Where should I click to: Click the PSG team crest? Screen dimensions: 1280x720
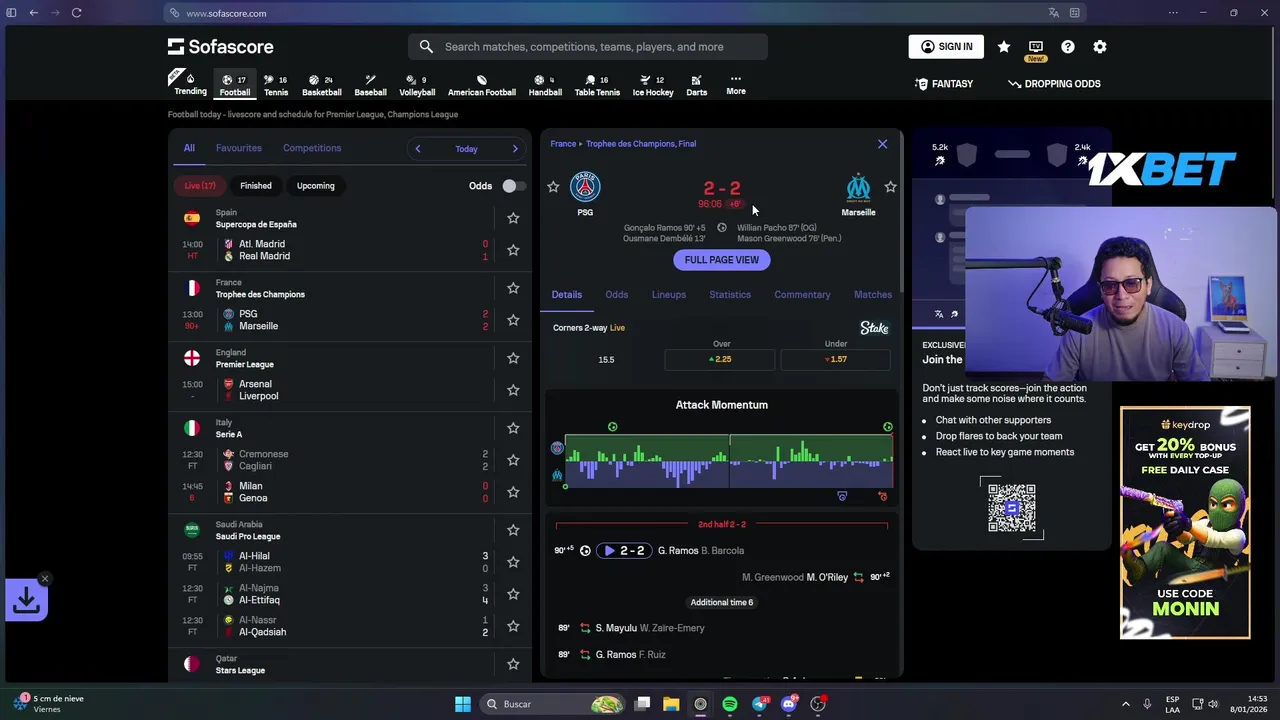(x=585, y=187)
